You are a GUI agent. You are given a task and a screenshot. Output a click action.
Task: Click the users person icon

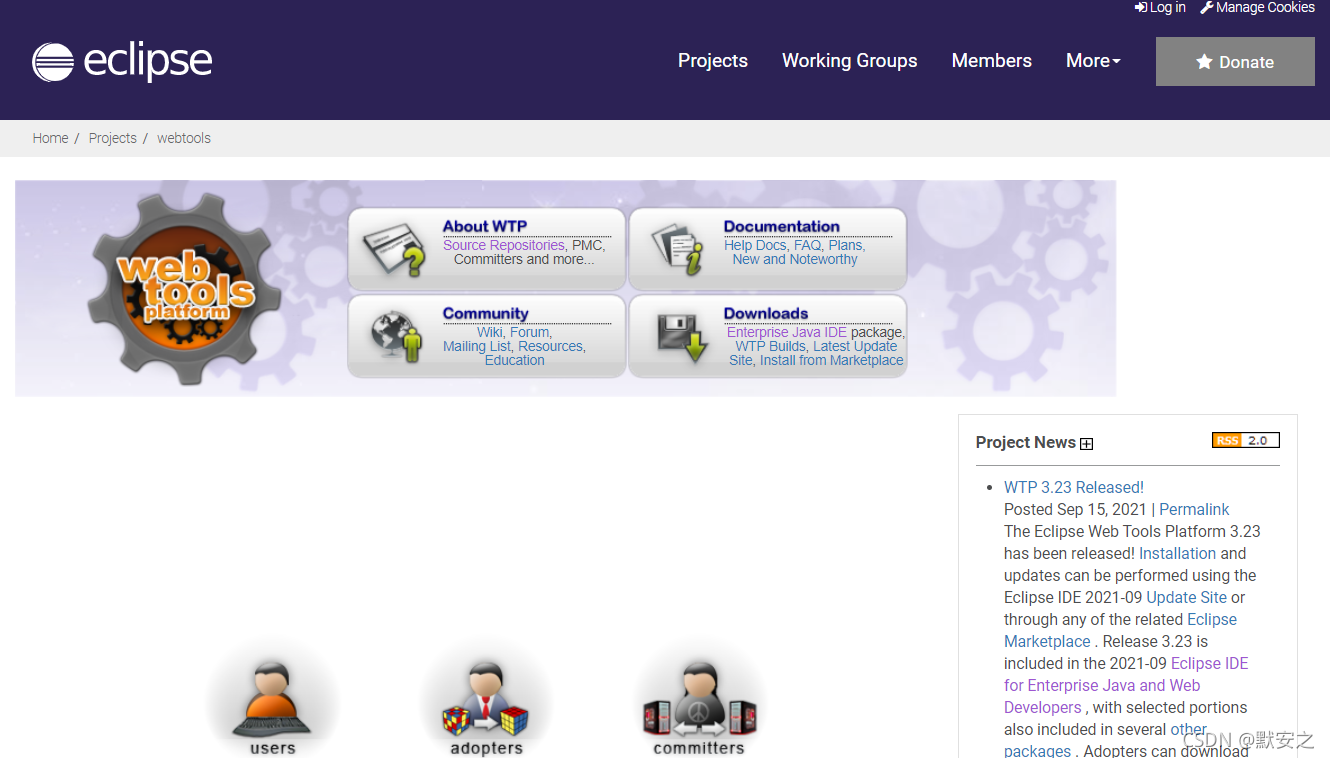click(272, 699)
